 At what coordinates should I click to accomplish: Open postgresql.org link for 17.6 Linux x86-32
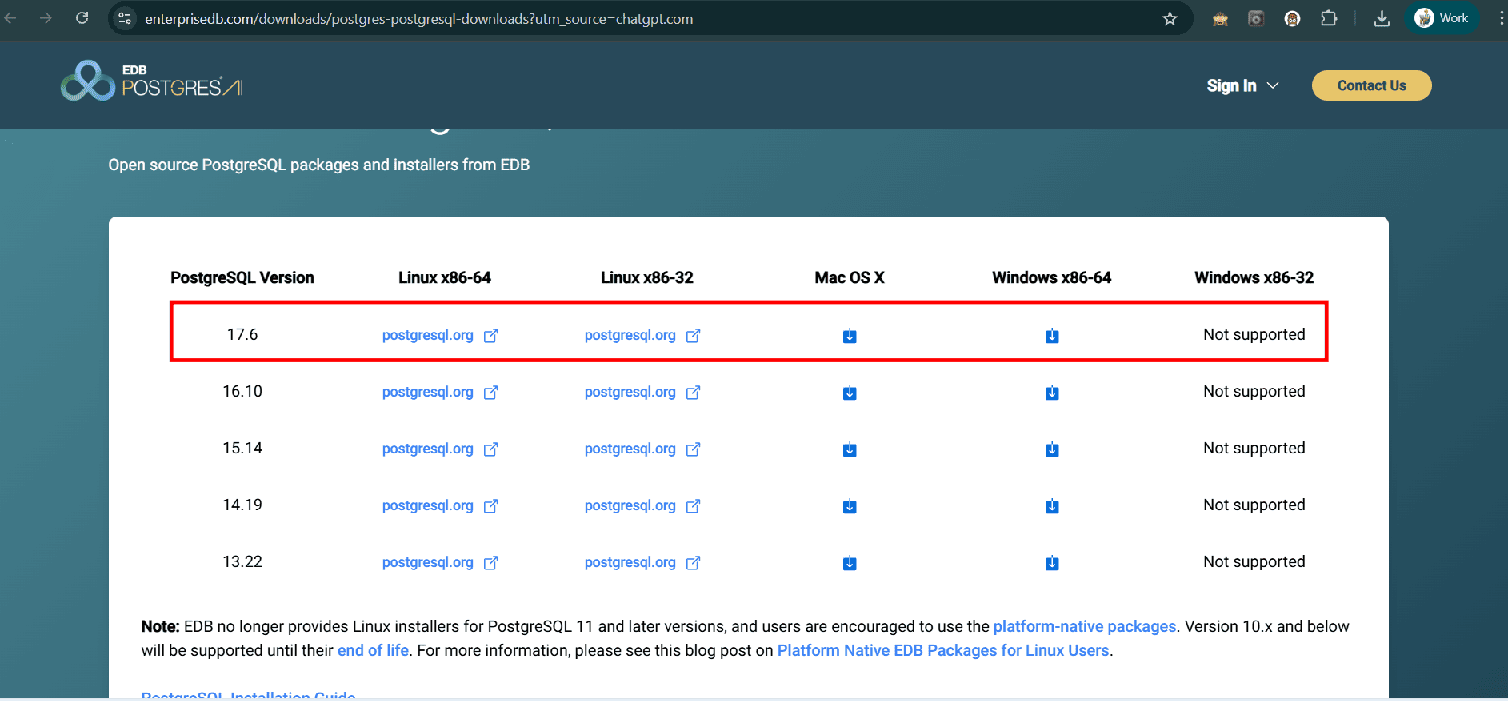[x=642, y=335]
